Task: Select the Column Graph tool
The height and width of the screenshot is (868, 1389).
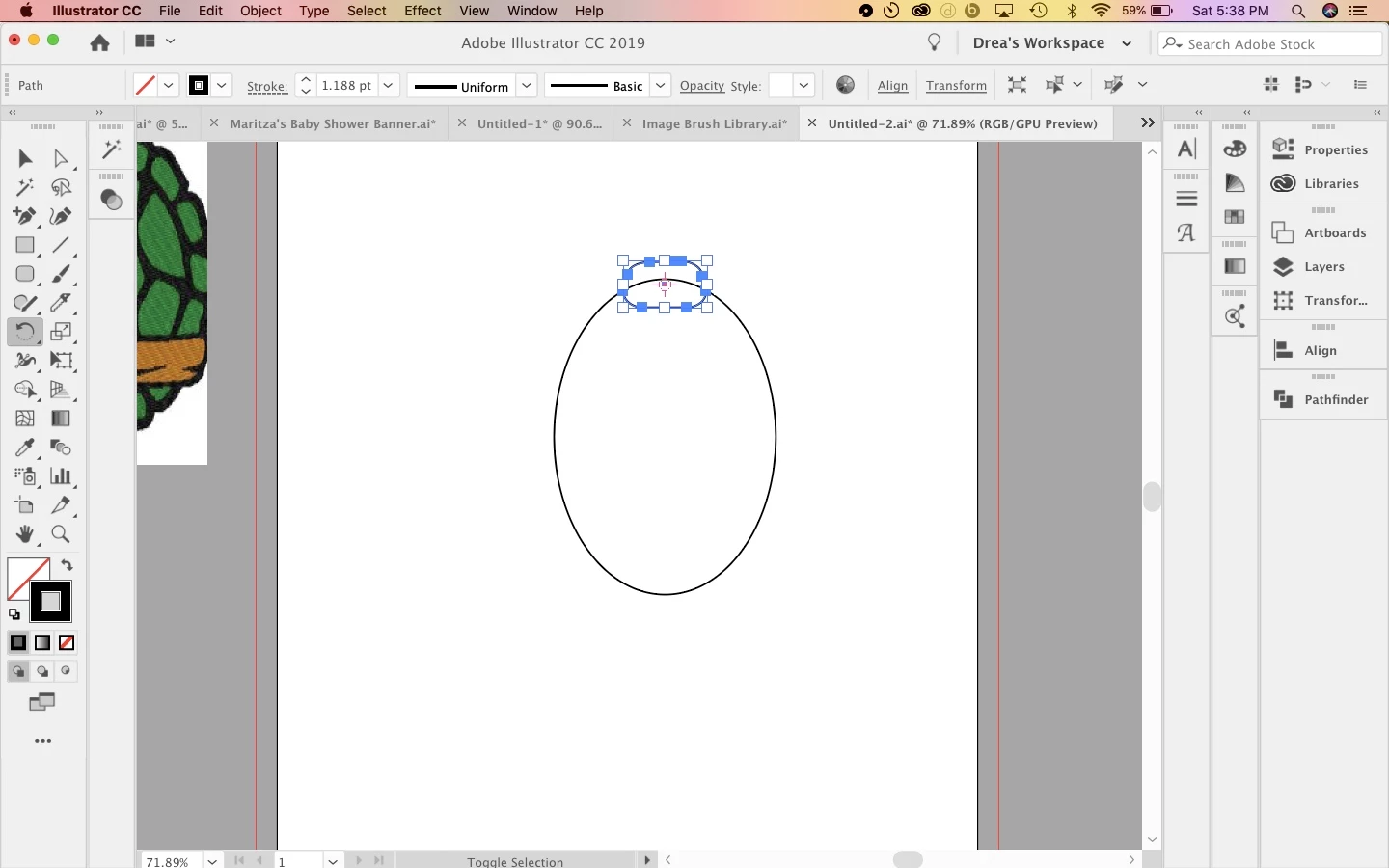Action: (x=61, y=476)
